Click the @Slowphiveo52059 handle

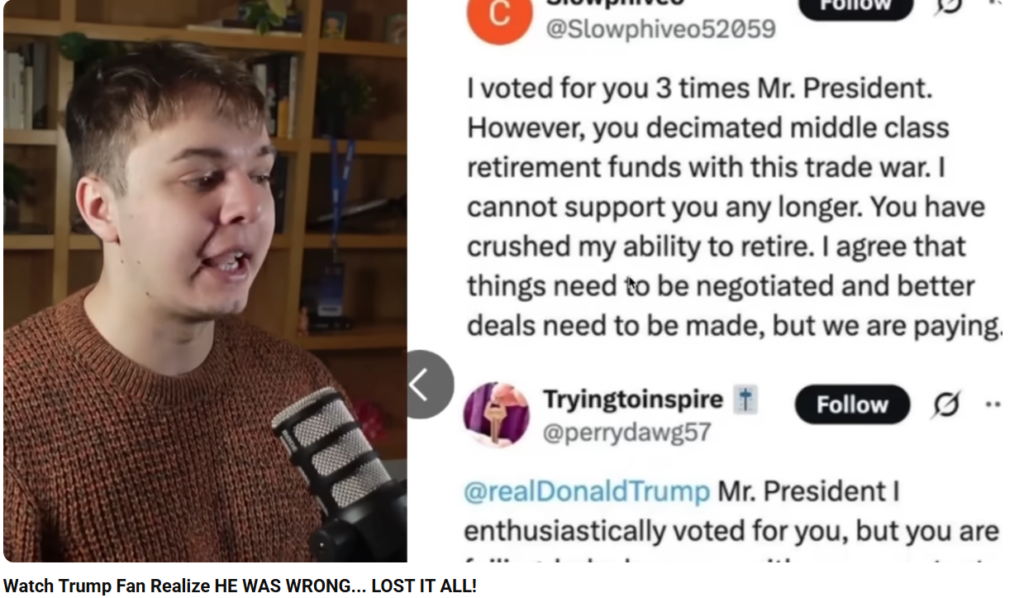pos(661,29)
